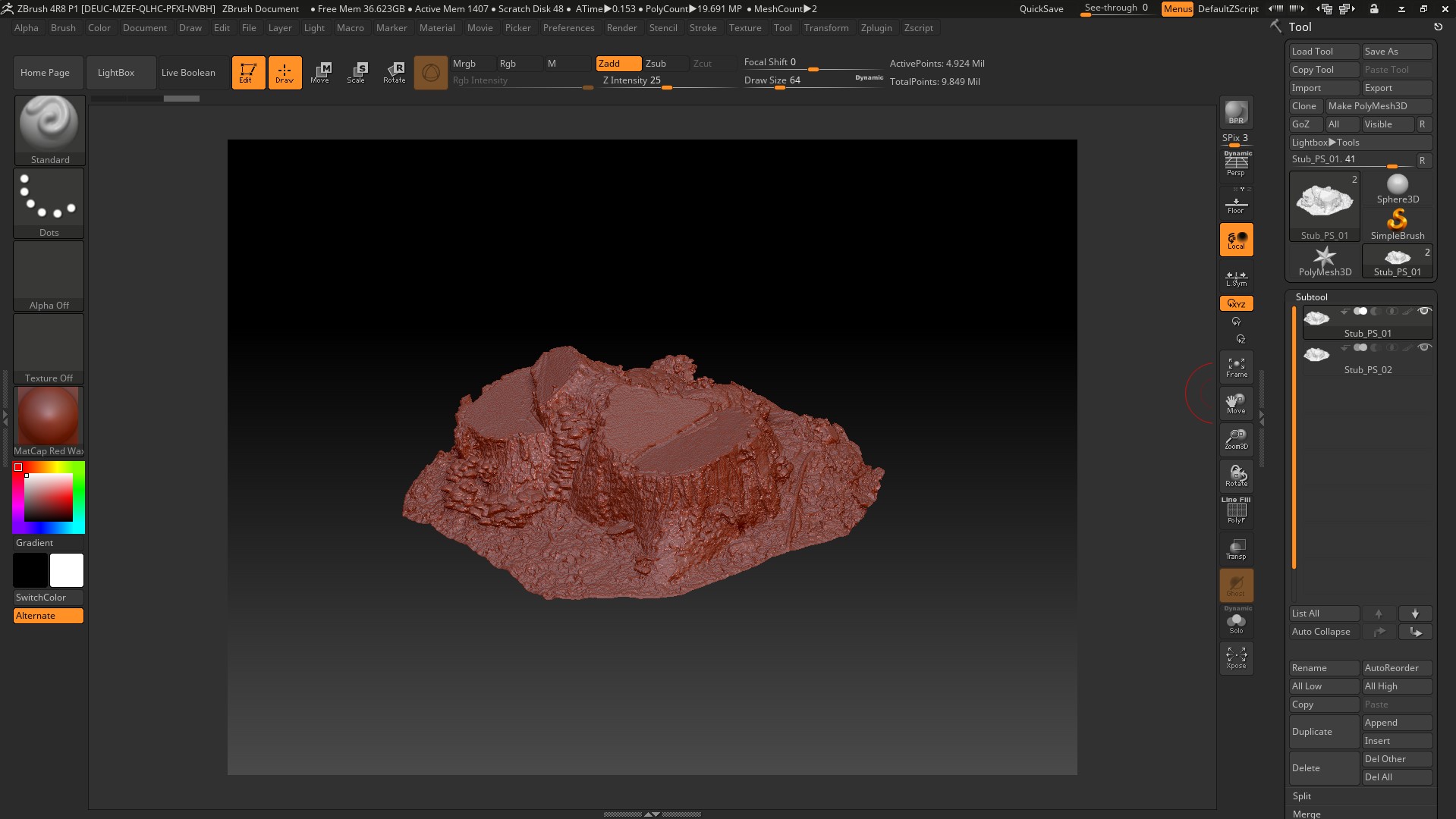Select the Move transform tool in top shelf
This screenshot has width=1456, height=819.
click(319, 73)
